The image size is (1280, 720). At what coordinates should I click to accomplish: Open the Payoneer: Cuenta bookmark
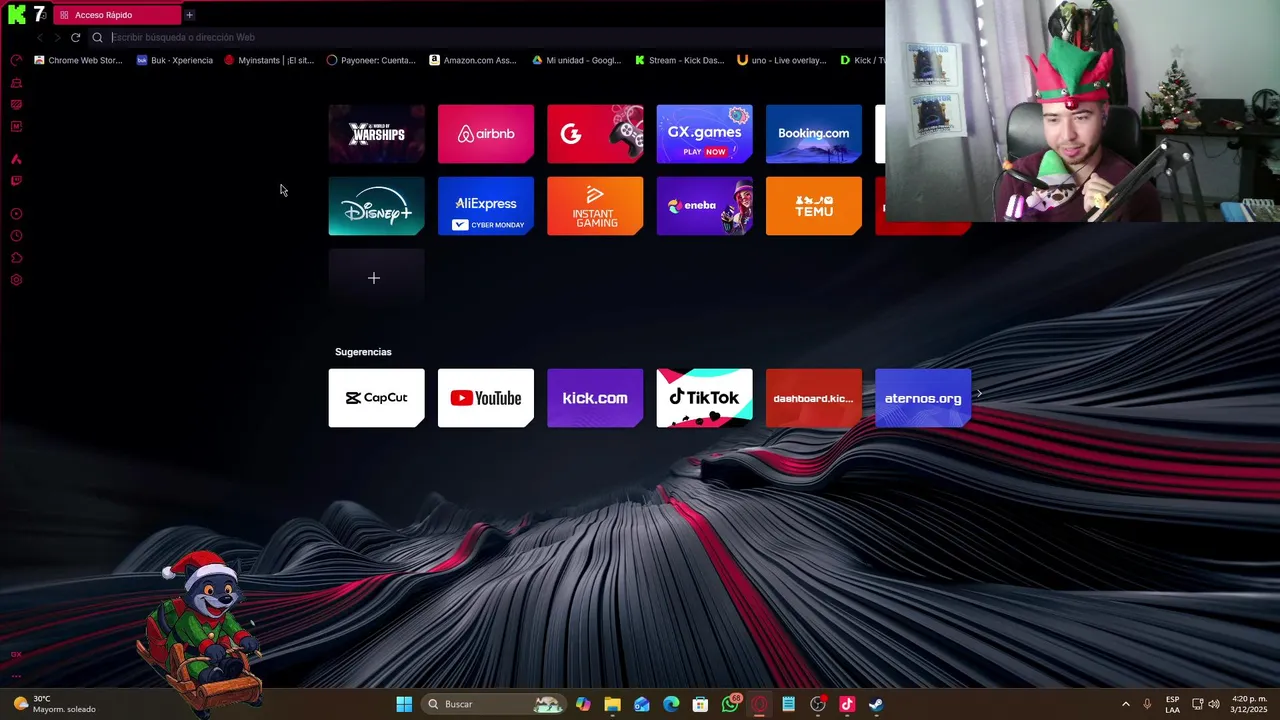(x=371, y=60)
